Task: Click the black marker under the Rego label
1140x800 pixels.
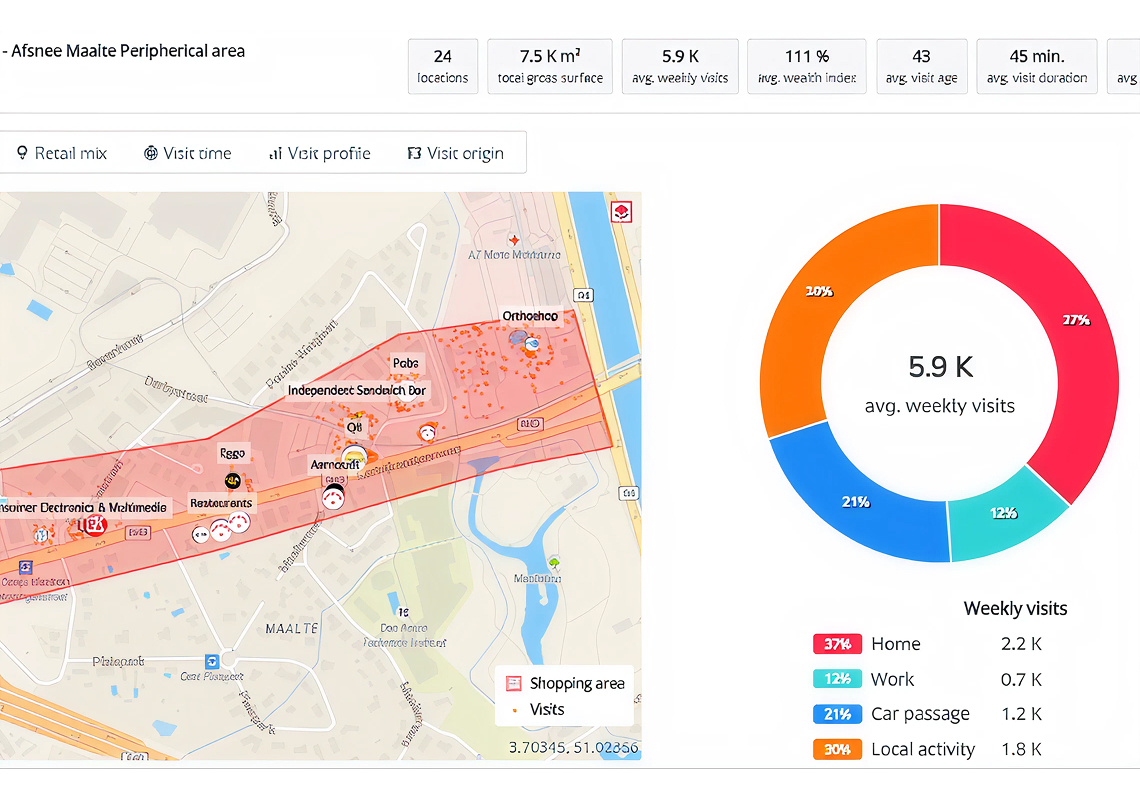Action: coord(232,481)
